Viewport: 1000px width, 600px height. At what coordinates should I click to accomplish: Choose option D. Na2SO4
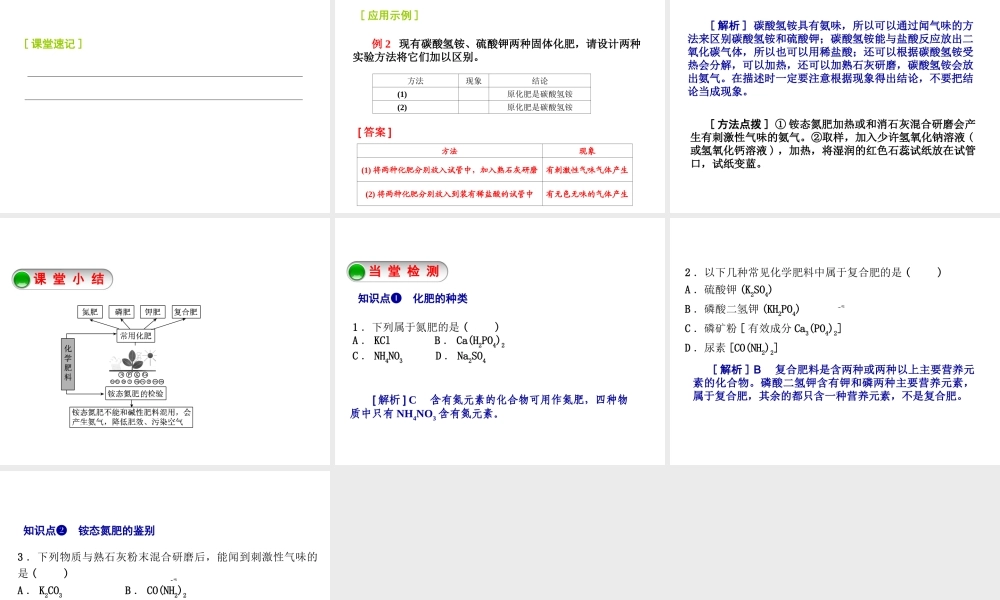[460, 357]
